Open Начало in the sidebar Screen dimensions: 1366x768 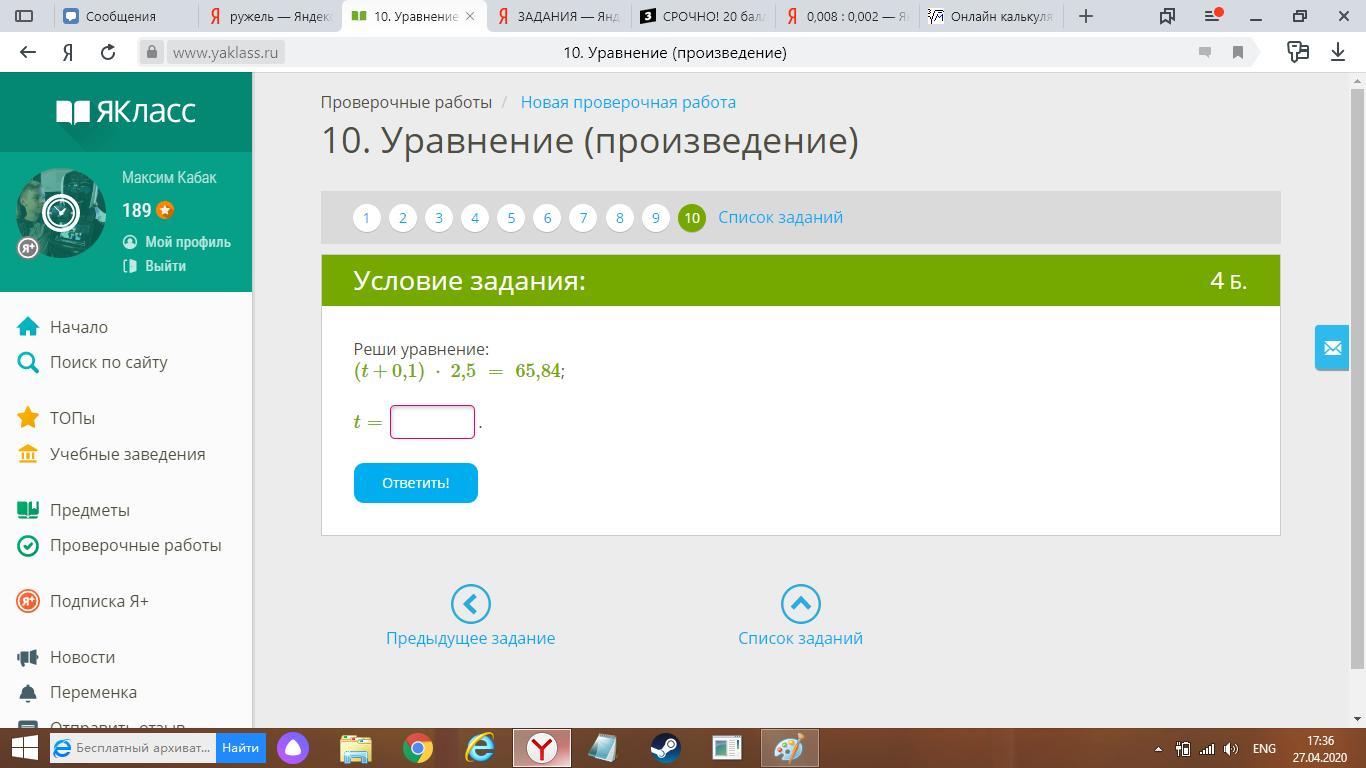[x=79, y=327]
